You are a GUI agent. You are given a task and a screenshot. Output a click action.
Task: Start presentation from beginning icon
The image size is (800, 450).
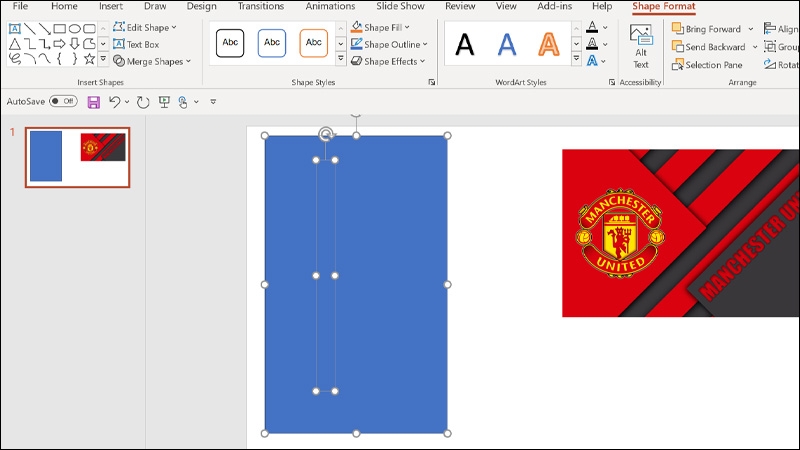pos(164,102)
